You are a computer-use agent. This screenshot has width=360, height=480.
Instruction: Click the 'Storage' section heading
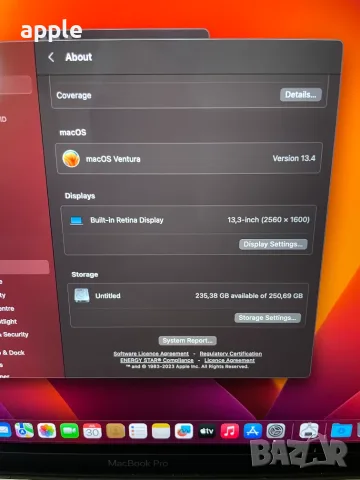pyautogui.click(x=85, y=275)
